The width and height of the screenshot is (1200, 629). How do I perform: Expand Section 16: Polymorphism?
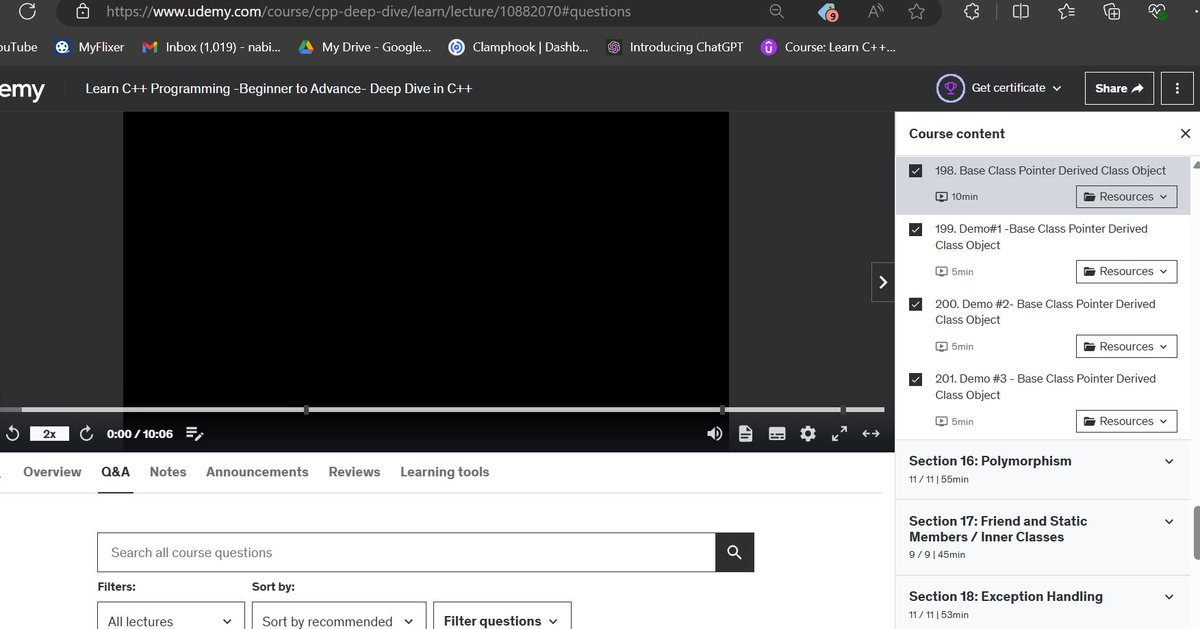click(x=1043, y=469)
